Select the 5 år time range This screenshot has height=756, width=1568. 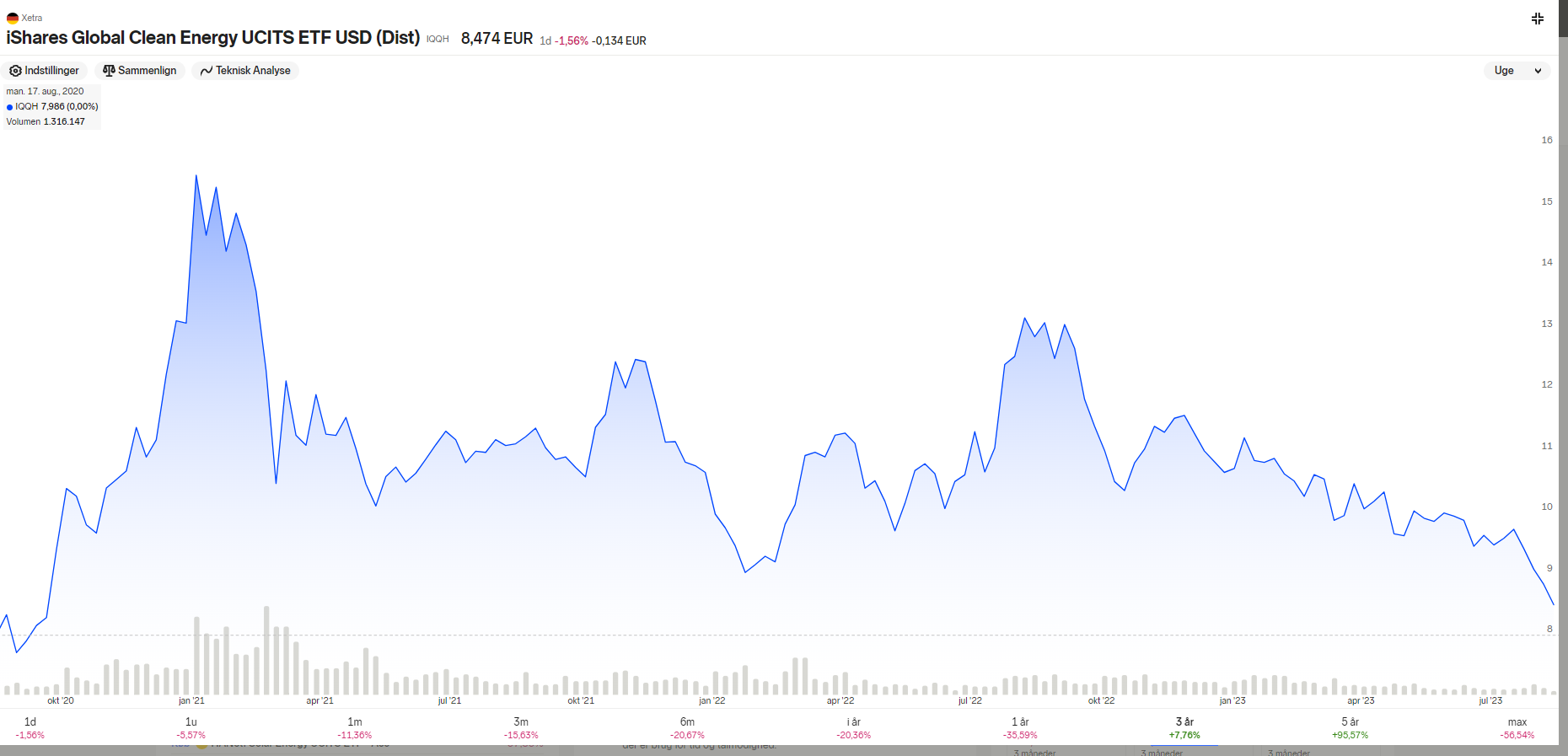[1351, 728]
